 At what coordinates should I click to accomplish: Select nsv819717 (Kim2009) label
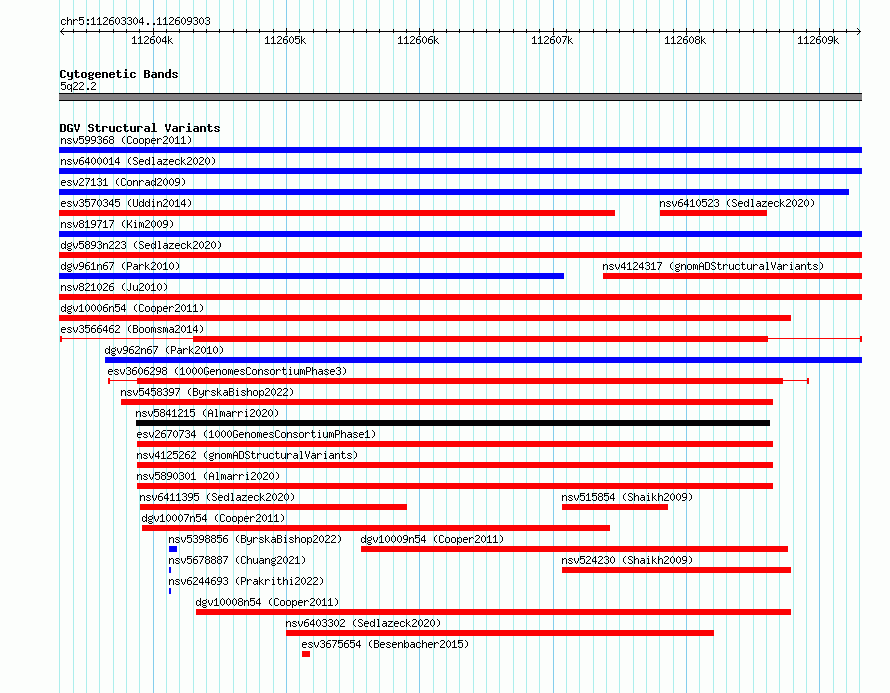(x=117, y=224)
